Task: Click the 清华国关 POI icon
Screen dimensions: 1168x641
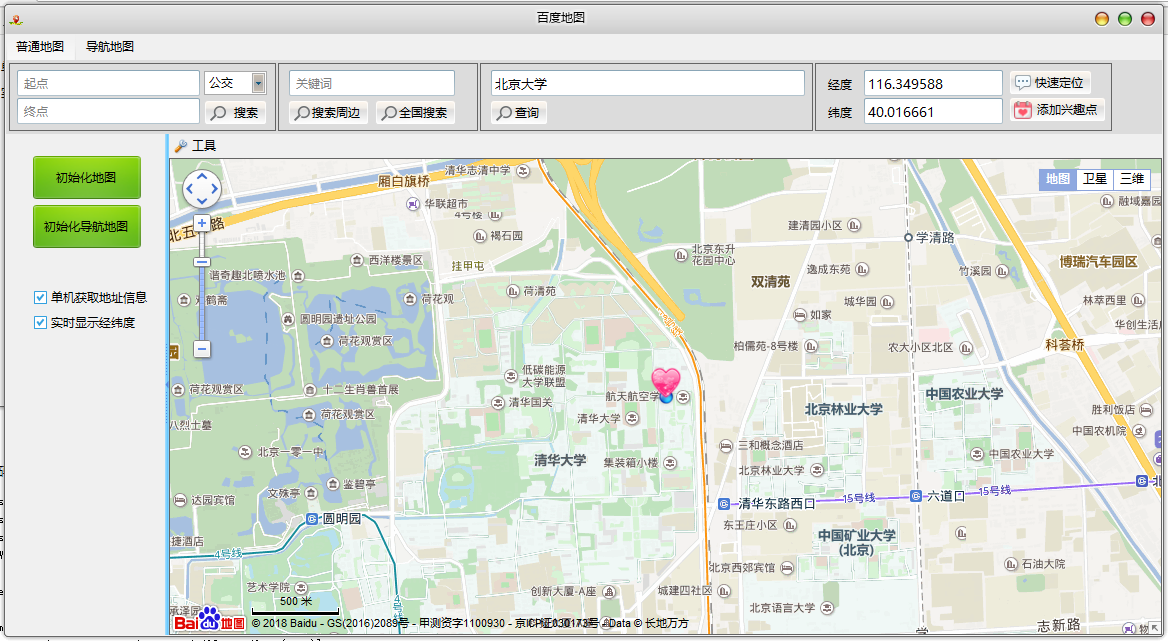Action: tap(498, 403)
